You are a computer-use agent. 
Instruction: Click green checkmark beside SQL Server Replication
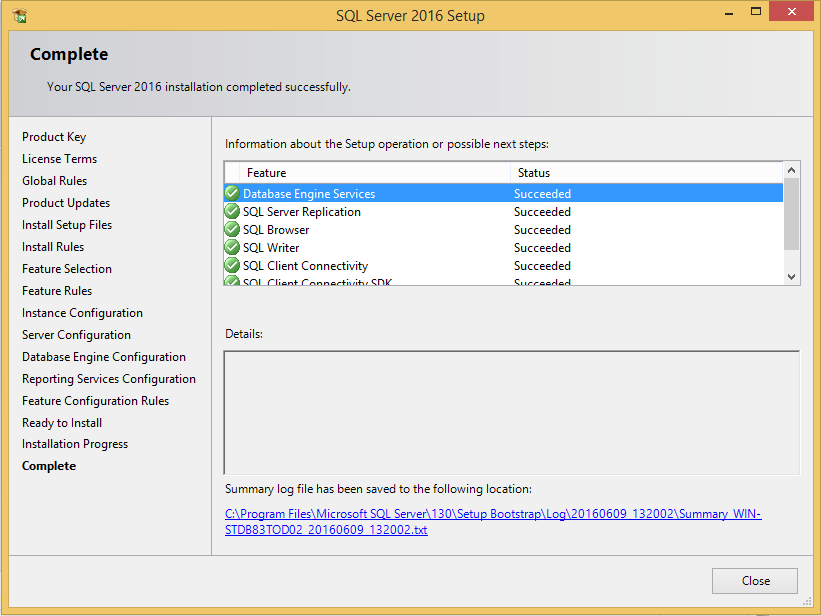point(232,212)
